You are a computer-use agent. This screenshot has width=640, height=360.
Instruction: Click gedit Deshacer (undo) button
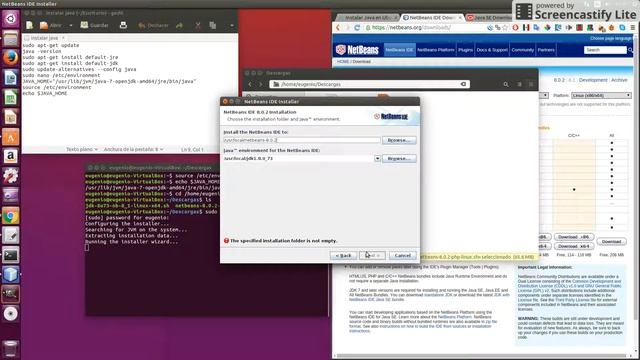tap(153, 25)
